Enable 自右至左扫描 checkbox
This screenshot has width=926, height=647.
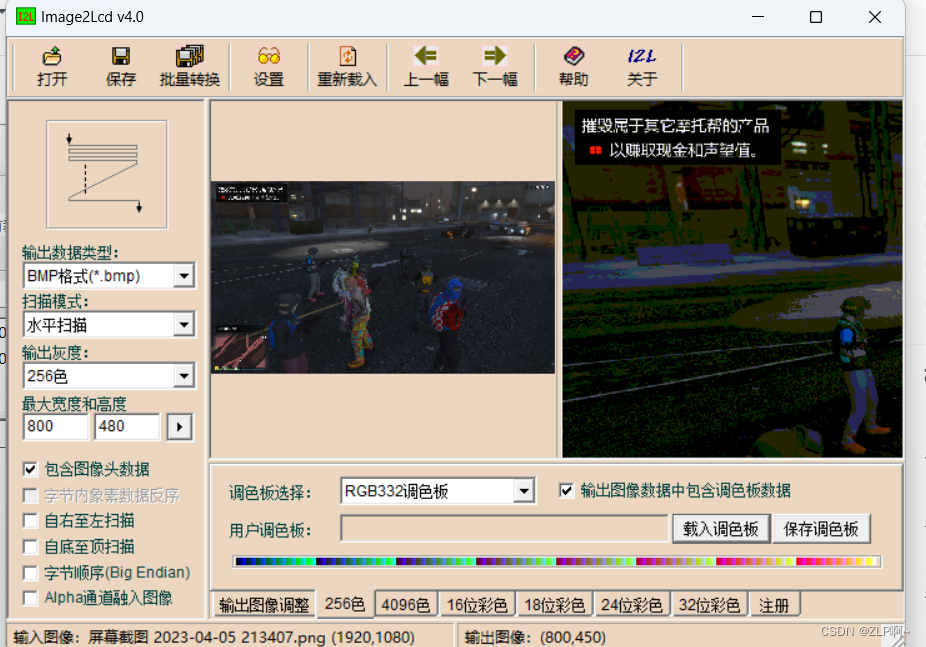click(30, 521)
